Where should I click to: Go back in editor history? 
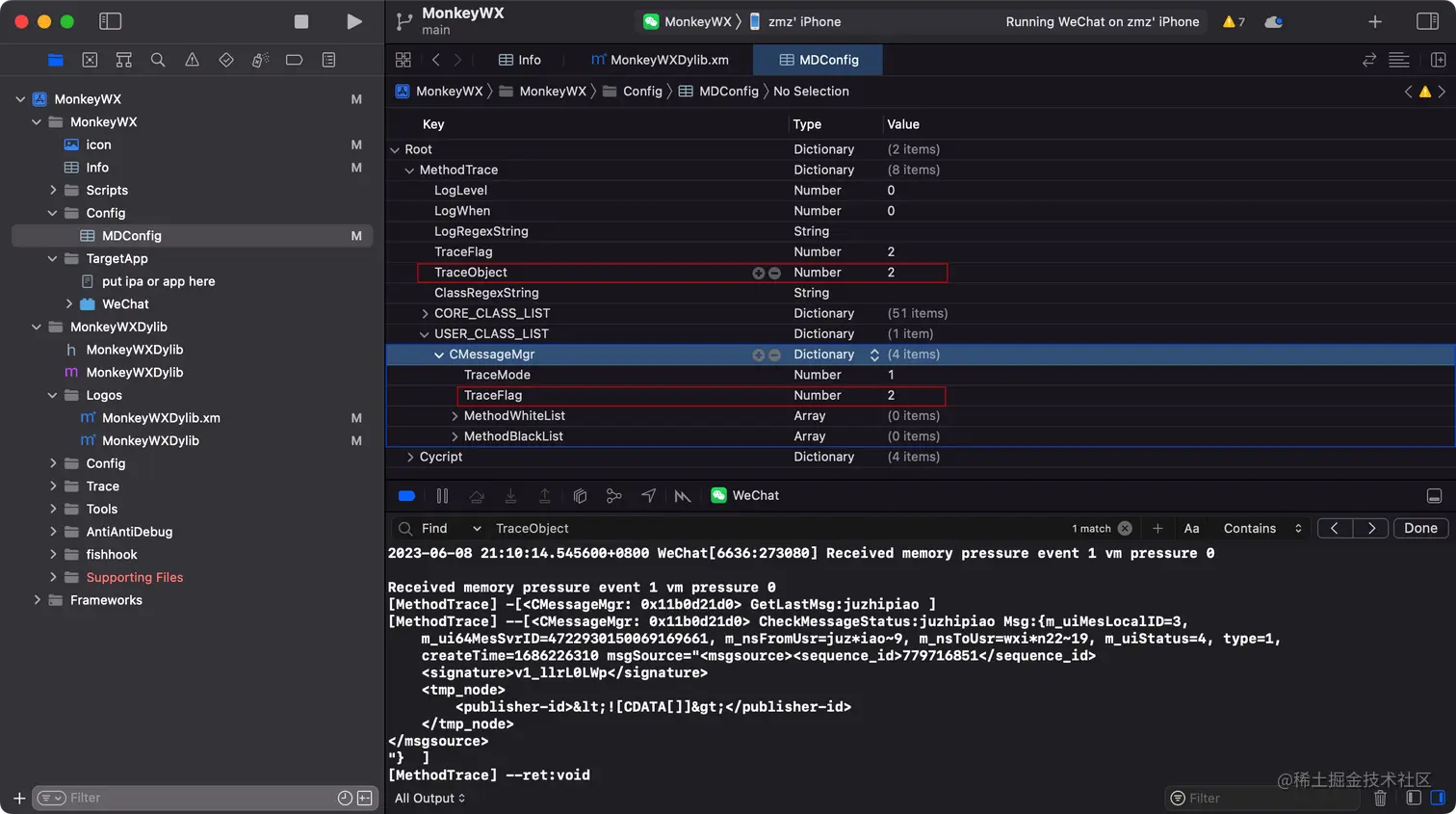pyautogui.click(x=436, y=60)
